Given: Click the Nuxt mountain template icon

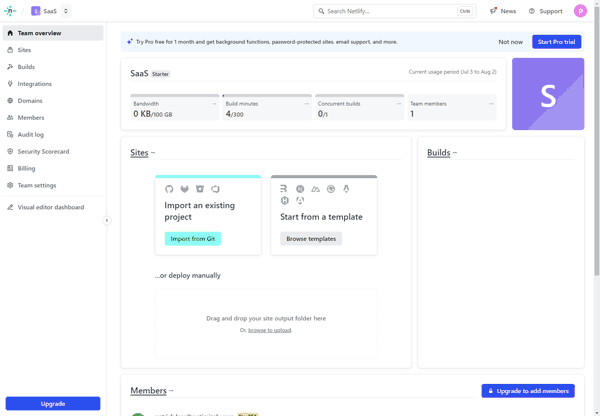Looking at the screenshot, I should [x=315, y=189].
